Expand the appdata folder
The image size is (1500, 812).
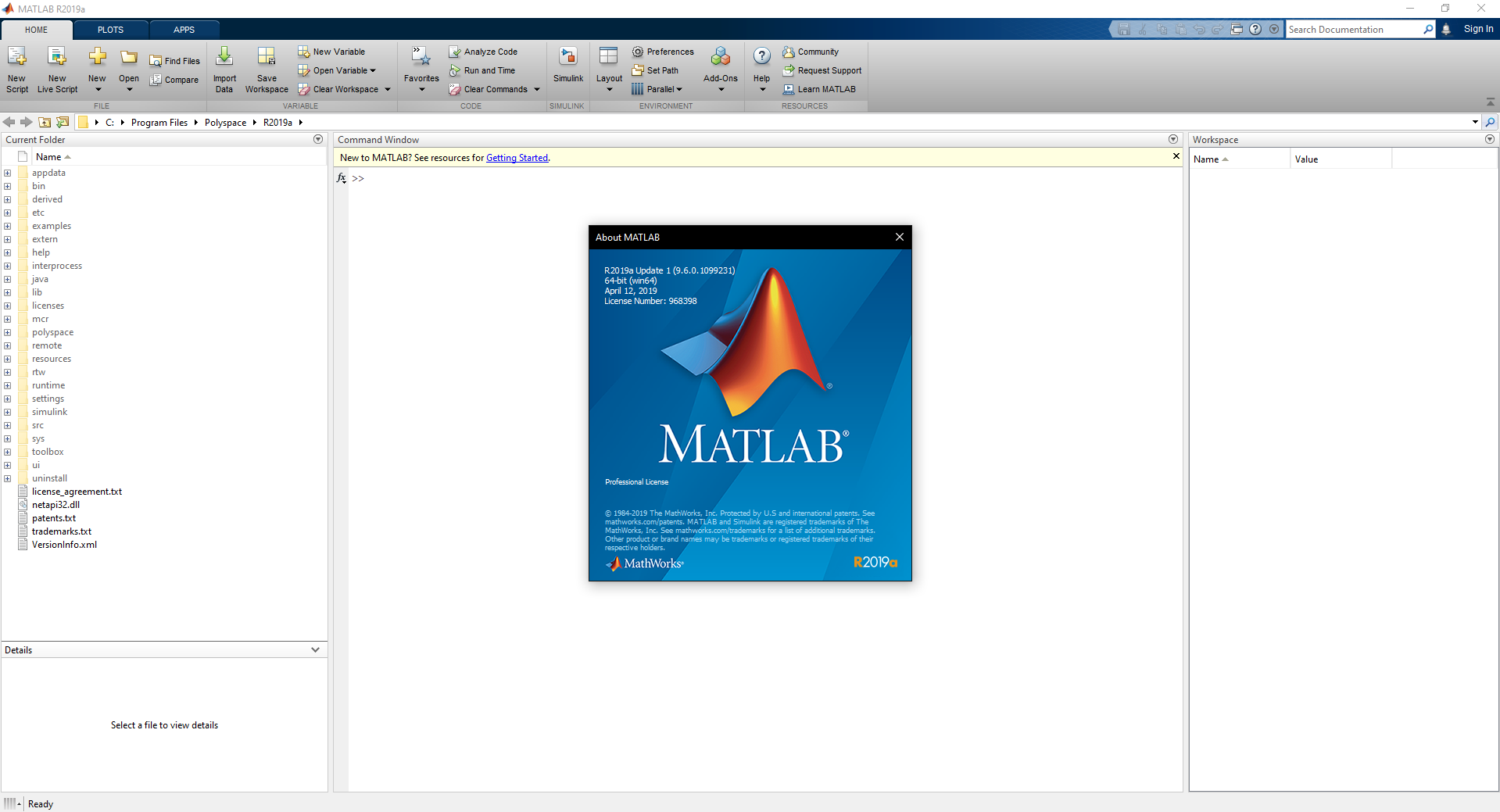pyautogui.click(x=7, y=173)
